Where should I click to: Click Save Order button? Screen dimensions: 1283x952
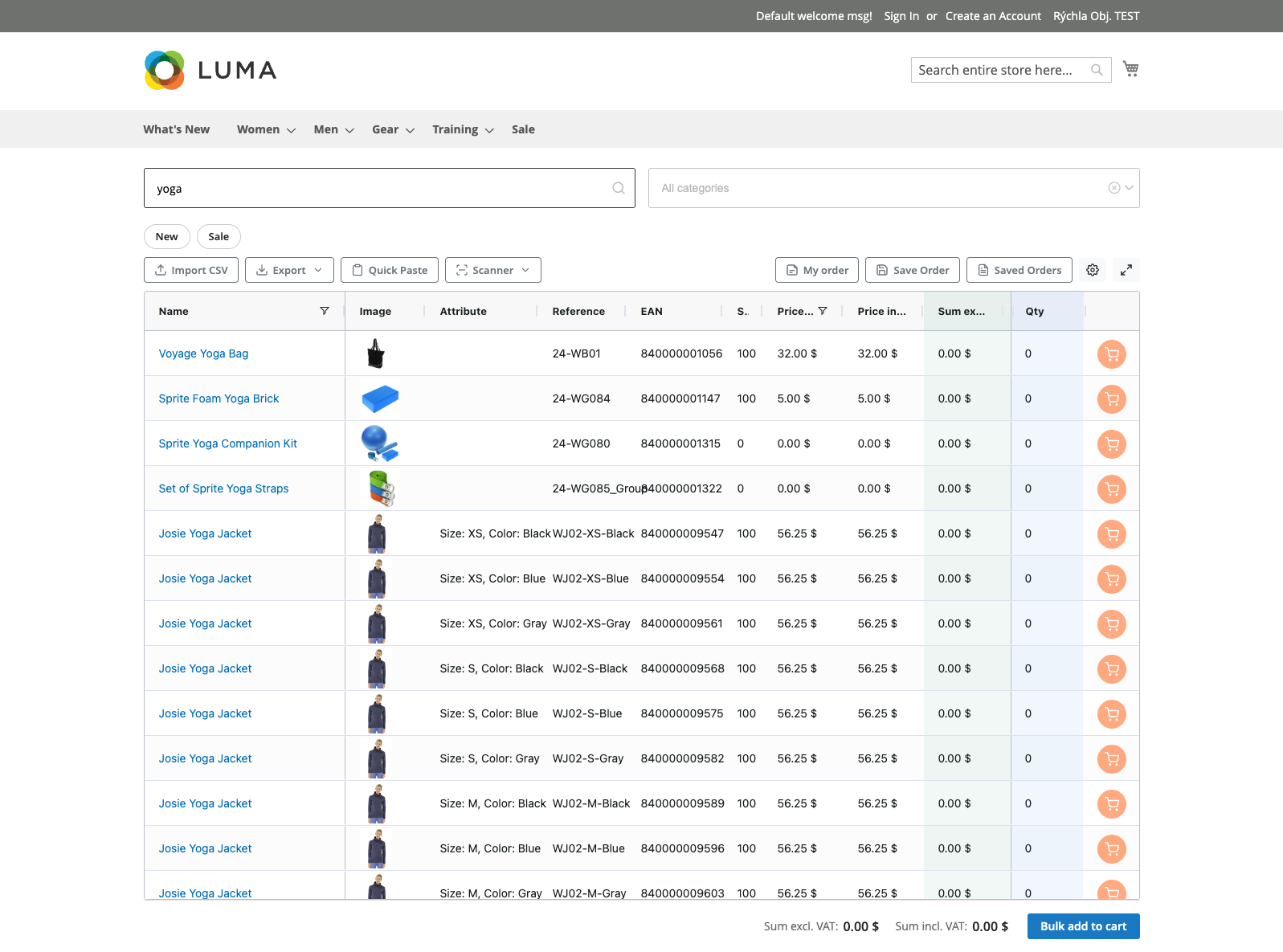[913, 270]
